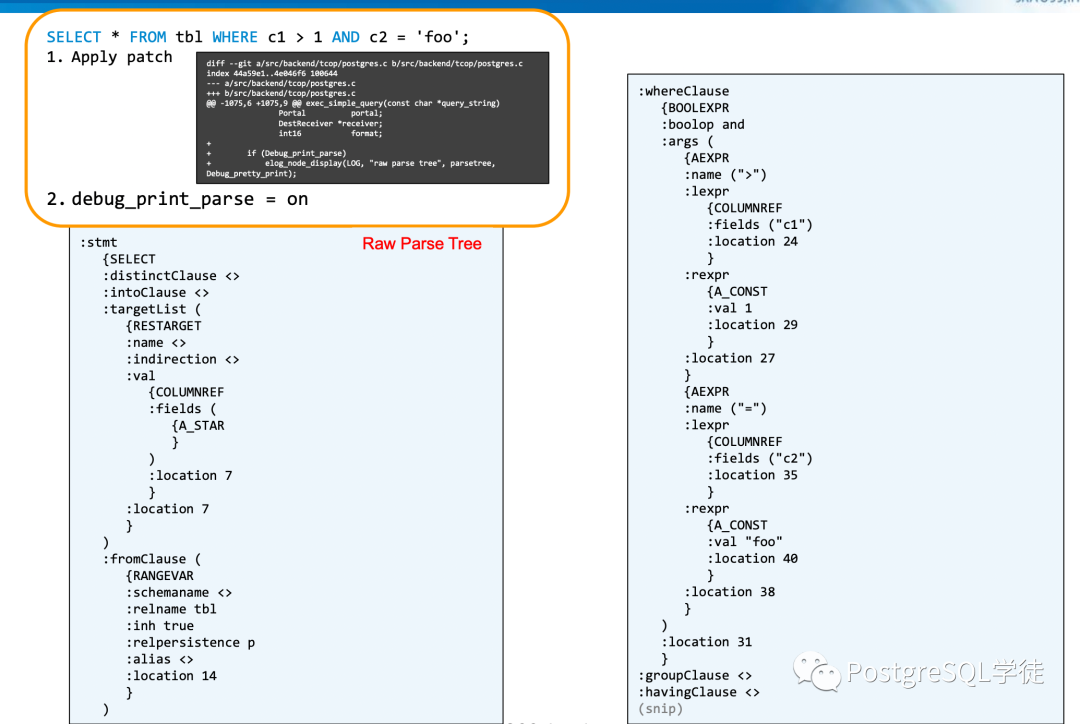This screenshot has width=1080, height=724.
Task: Select the ":val "foo"" constant line
Action: coord(745,541)
